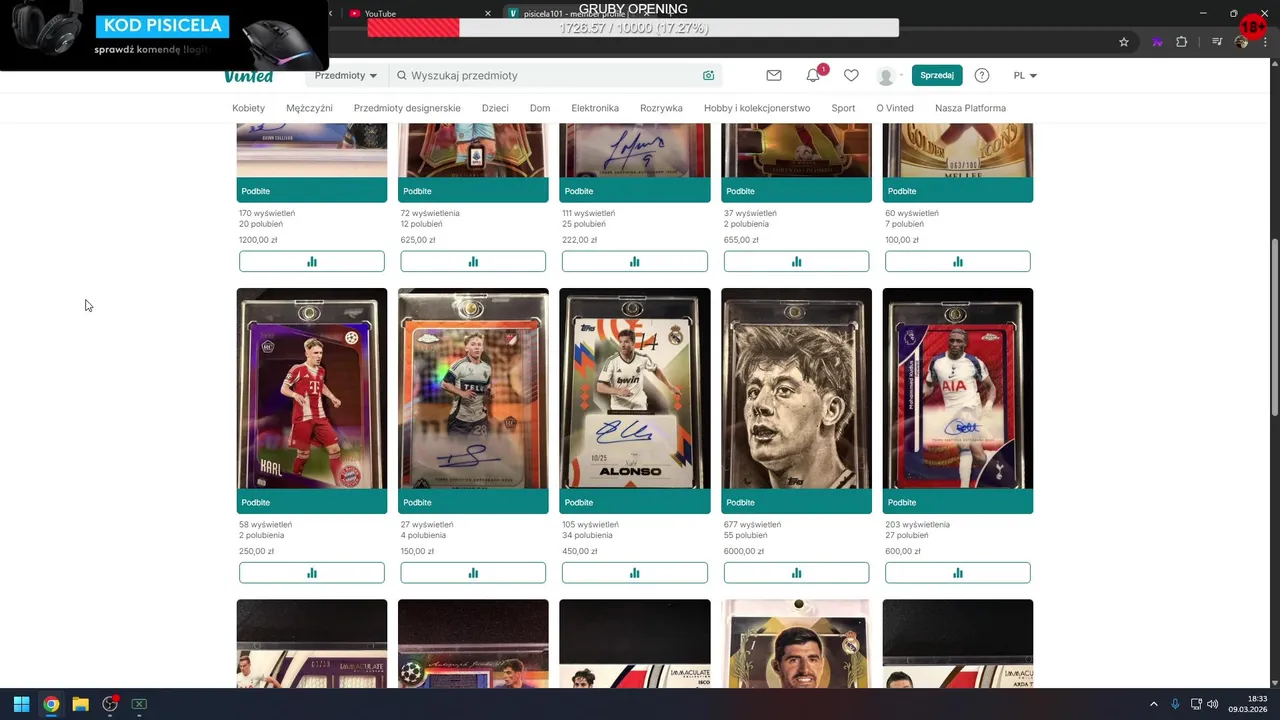Expand the Przedmioty search category dropdown

click(x=345, y=75)
